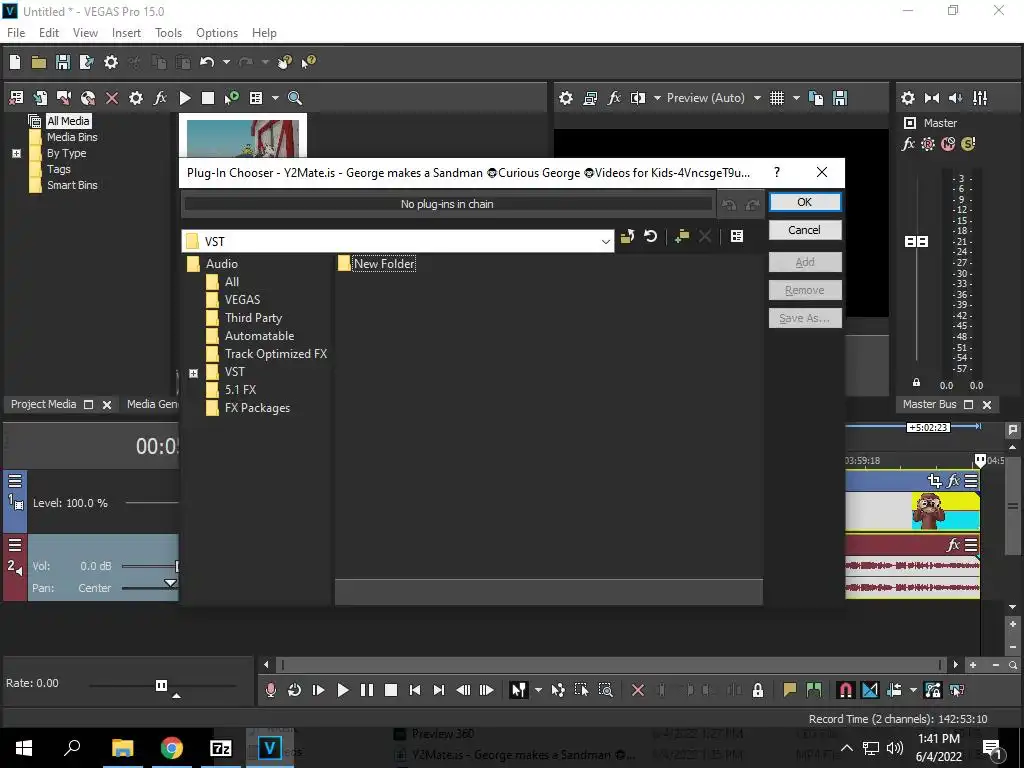Viewport: 1024px width, 768px height.
Task: Open Video Preview properties gear
Action: [566, 98]
